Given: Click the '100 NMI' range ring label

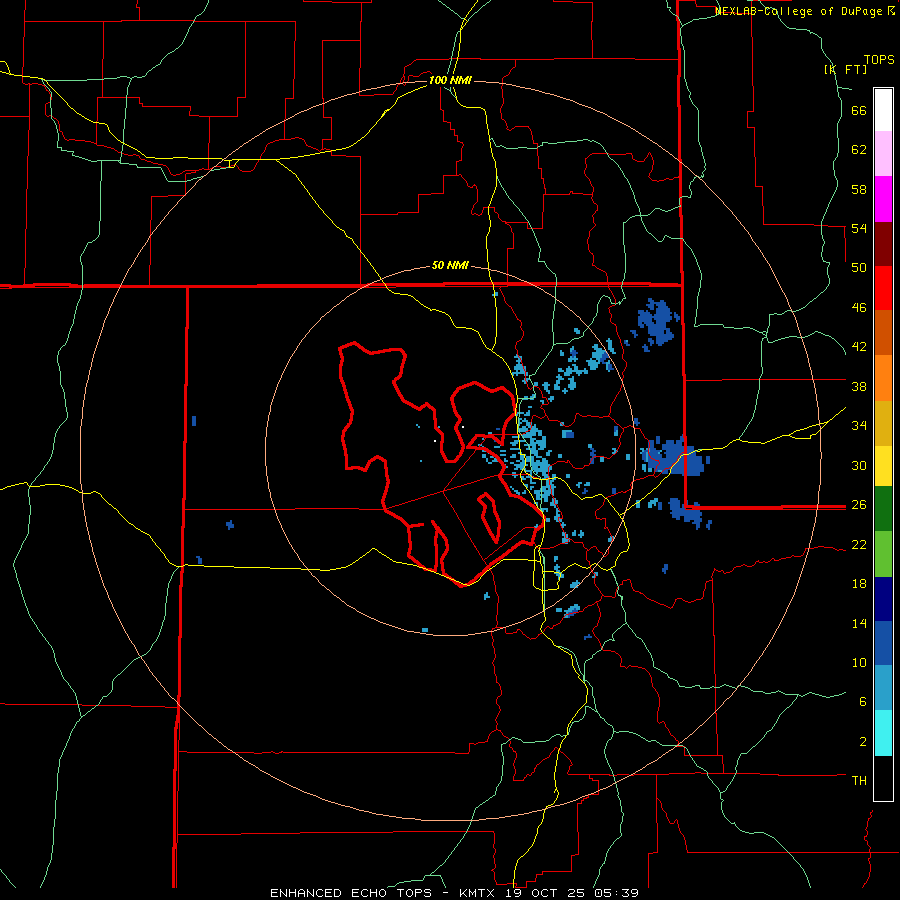Looking at the screenshot, I should pos(450,80).
